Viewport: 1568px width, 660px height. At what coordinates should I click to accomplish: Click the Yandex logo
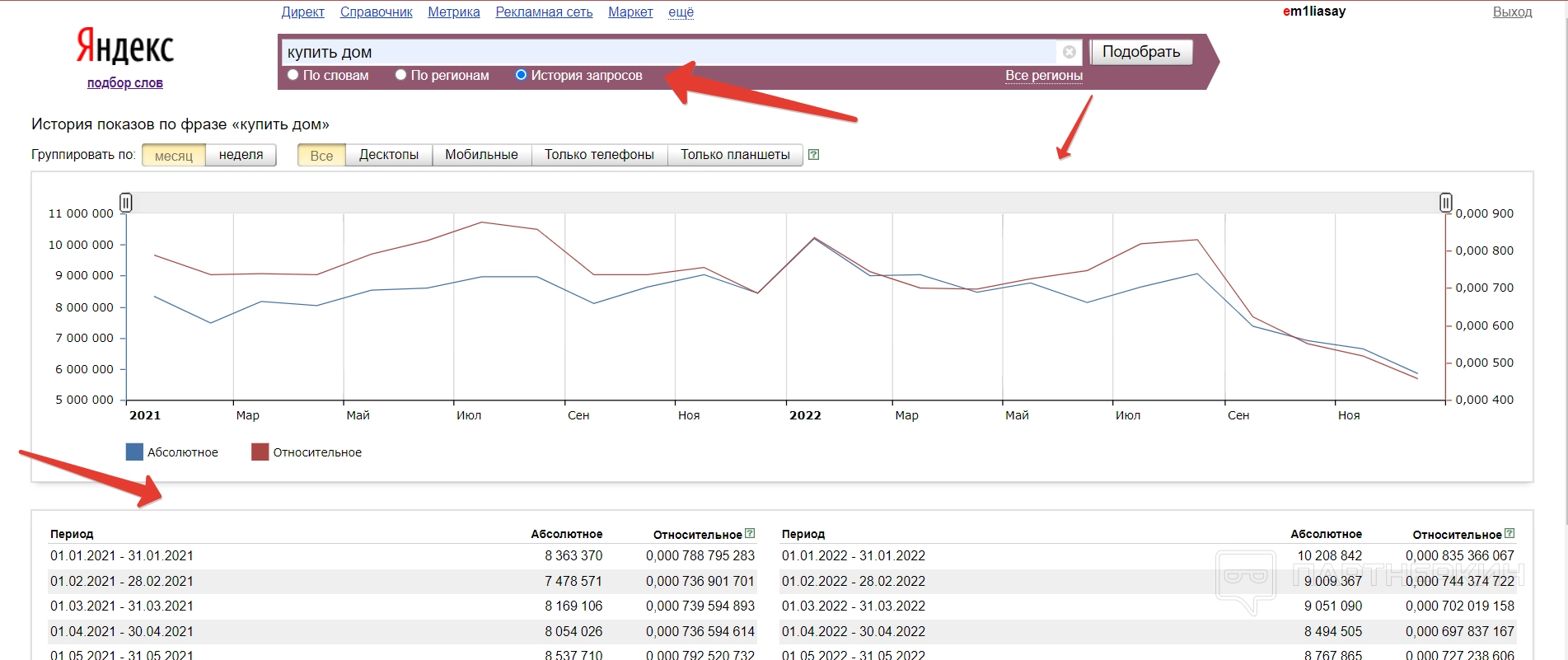pyautogui.click(x=125, y=46)
